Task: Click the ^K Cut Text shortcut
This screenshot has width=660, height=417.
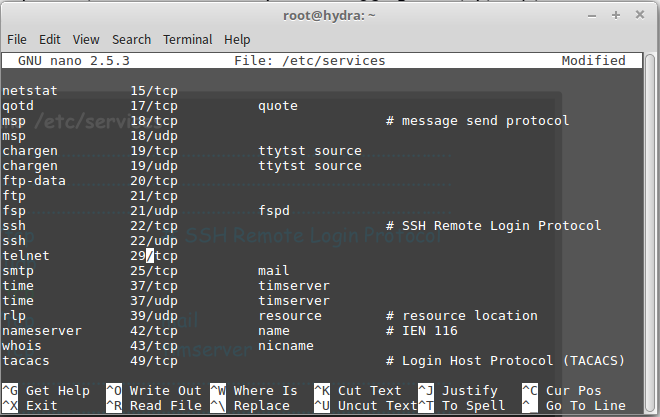Action: (x=358, y=390)
